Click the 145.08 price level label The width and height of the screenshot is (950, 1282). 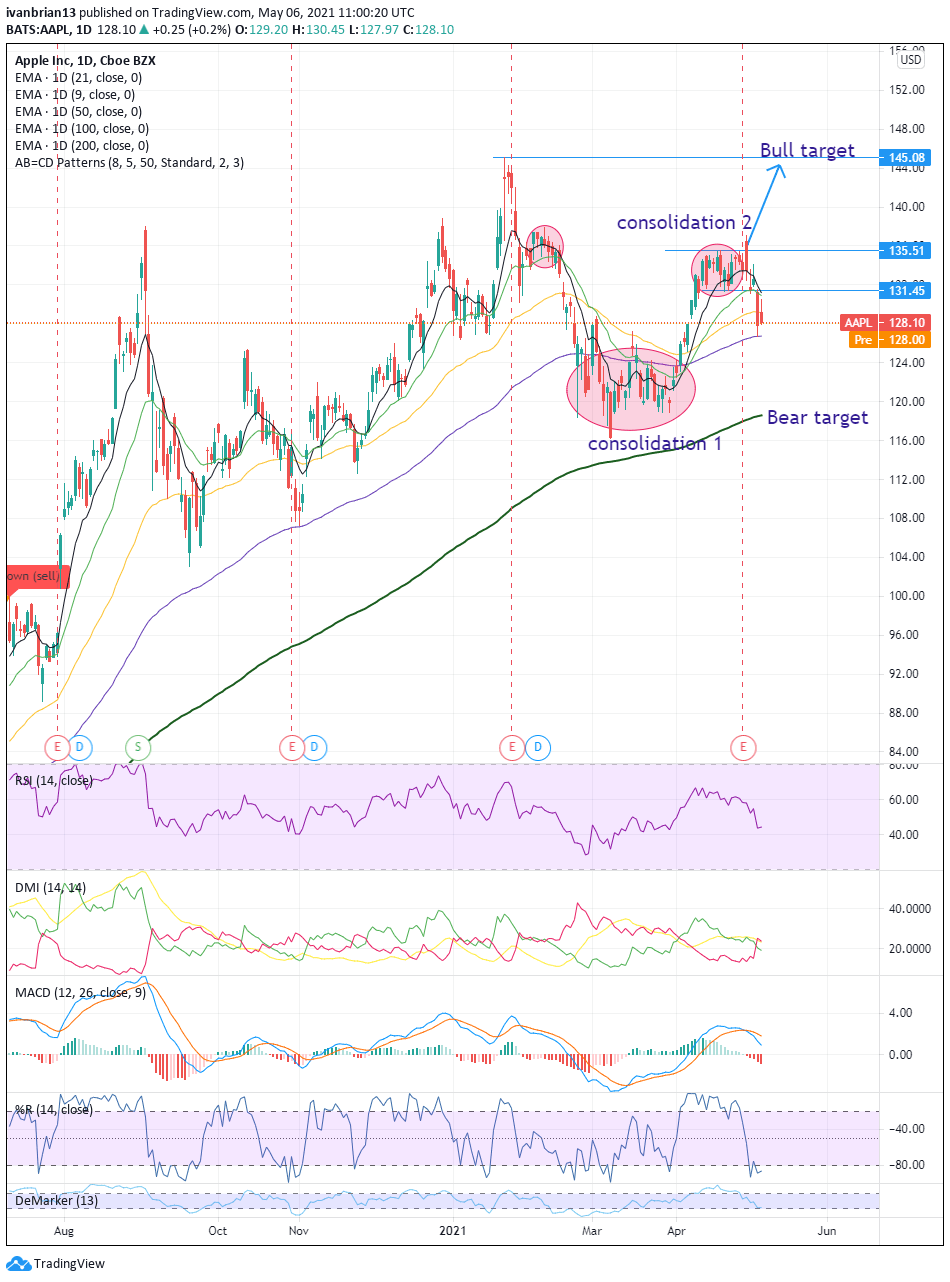907,158
